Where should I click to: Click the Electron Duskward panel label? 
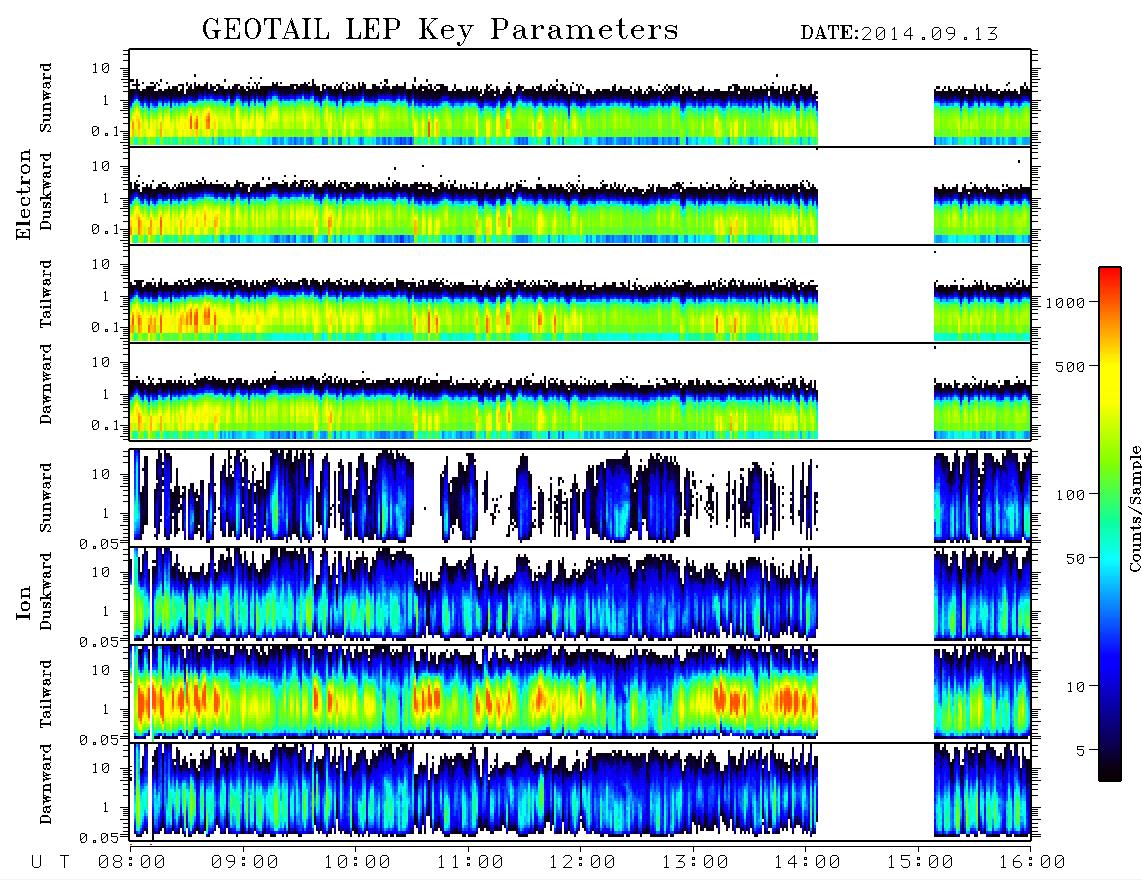tap(46, 191)
